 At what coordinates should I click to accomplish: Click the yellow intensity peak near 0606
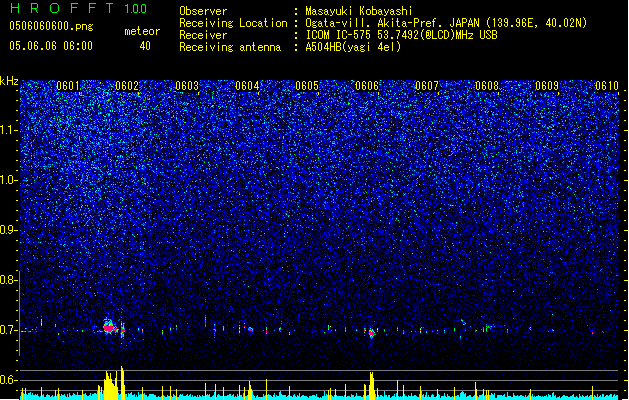[x=371, y=385]
